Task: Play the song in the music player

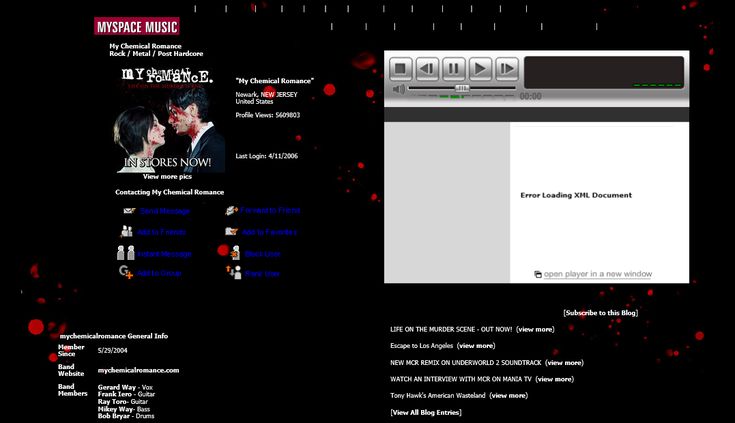Action: (x=480, y=69)
